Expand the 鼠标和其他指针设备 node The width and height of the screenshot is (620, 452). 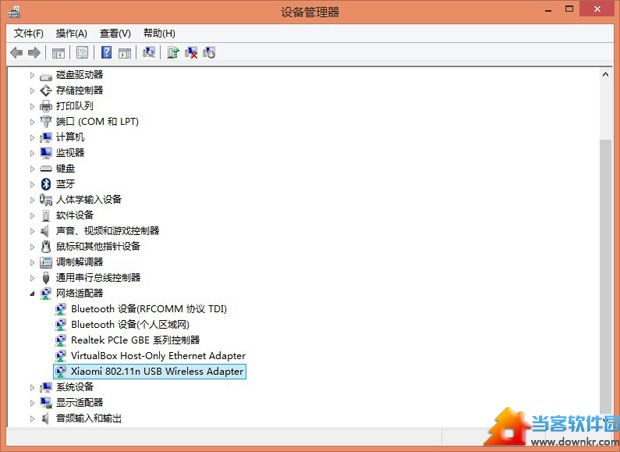32,246
